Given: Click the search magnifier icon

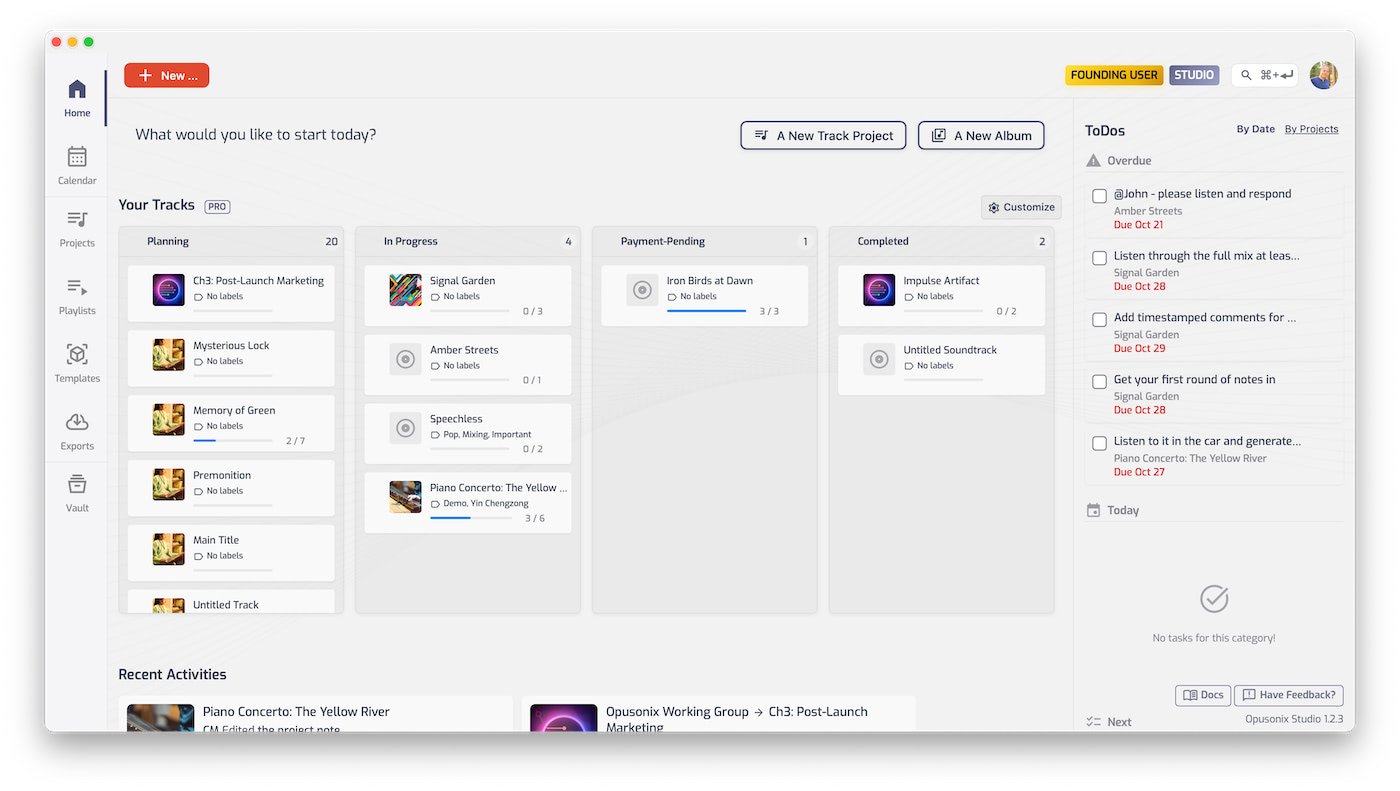Looking at the screenshot, I should tap(1246, 75).
